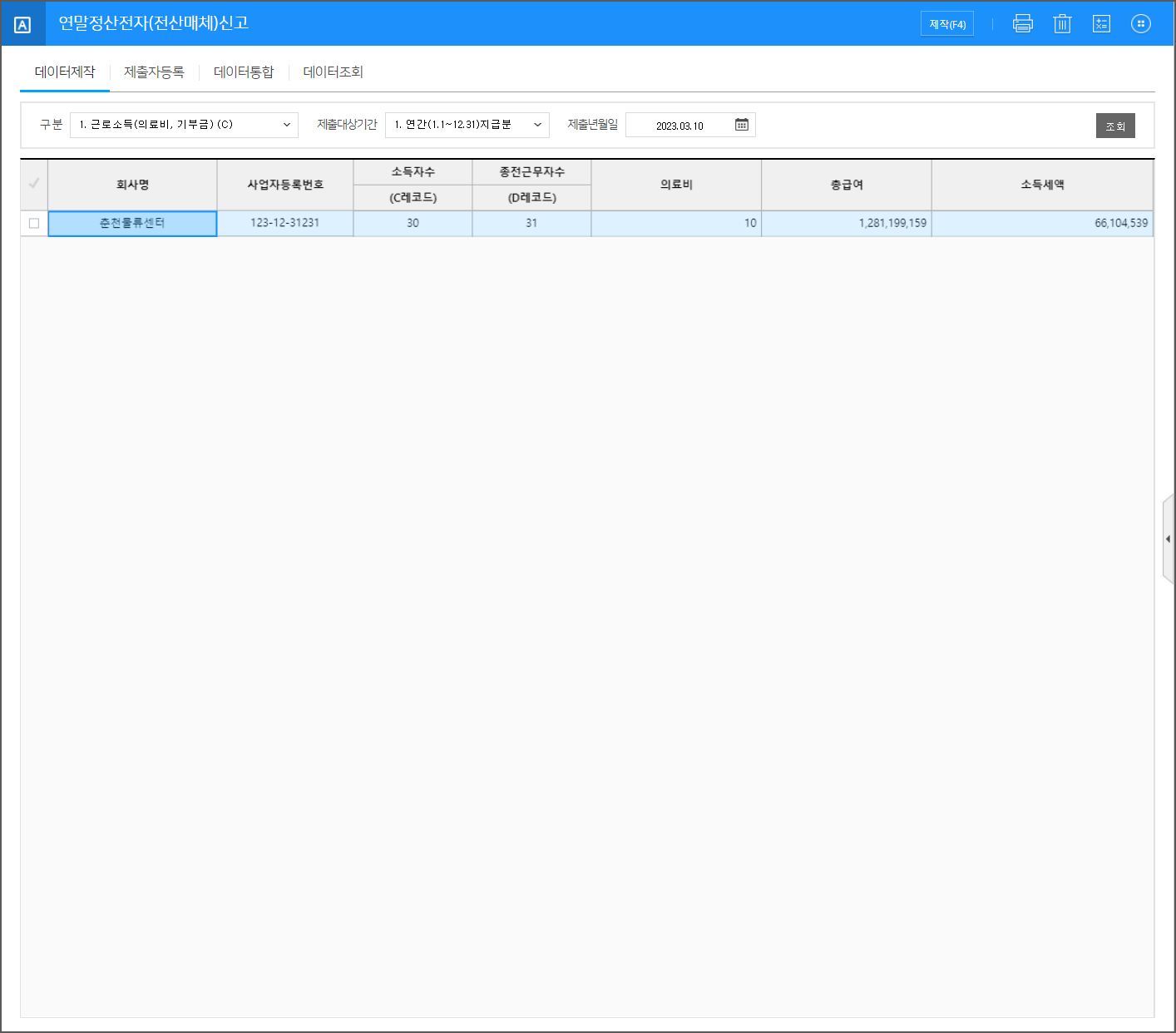Click the trash delete icon
The height and width of the screenshot is (1033, 1176).
(x=1062, y=24)
